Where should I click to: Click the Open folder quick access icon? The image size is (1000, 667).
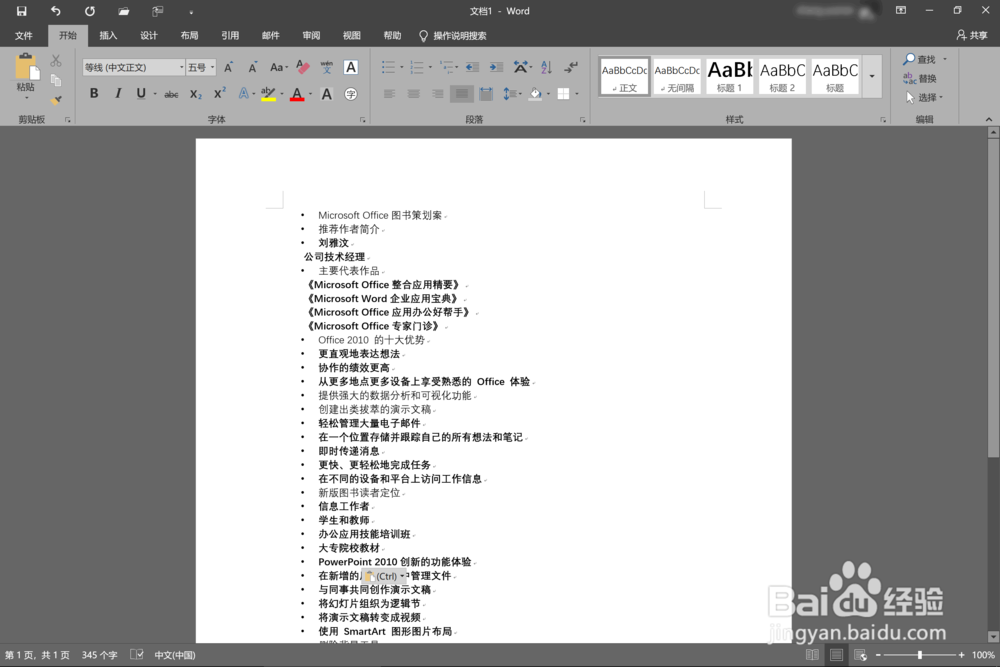click(x=124, y=11)
